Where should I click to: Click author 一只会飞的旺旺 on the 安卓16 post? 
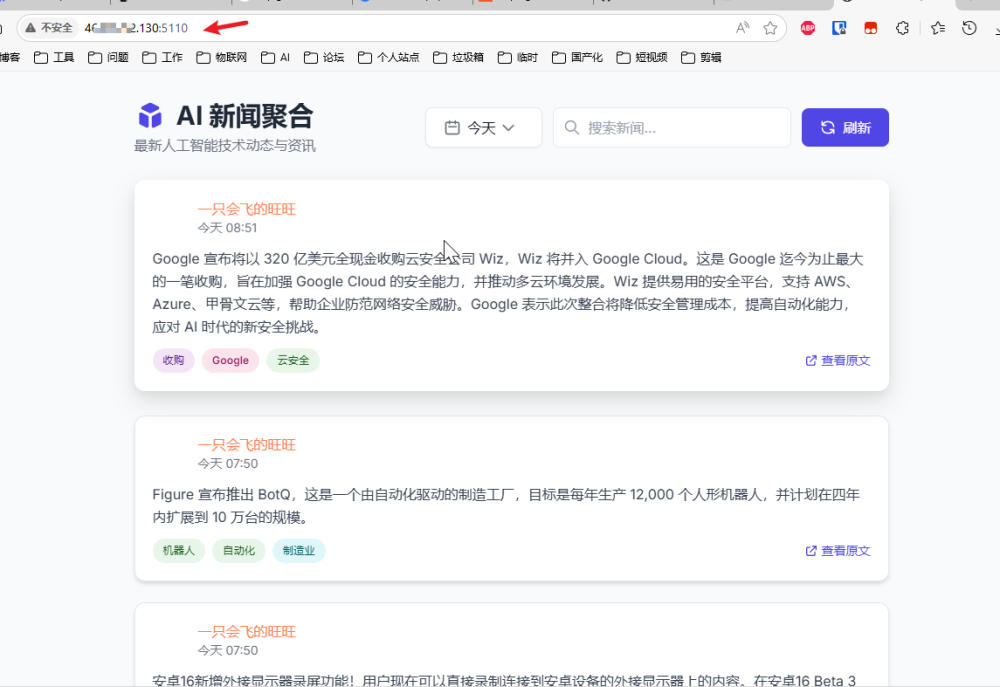click(246, 632)
